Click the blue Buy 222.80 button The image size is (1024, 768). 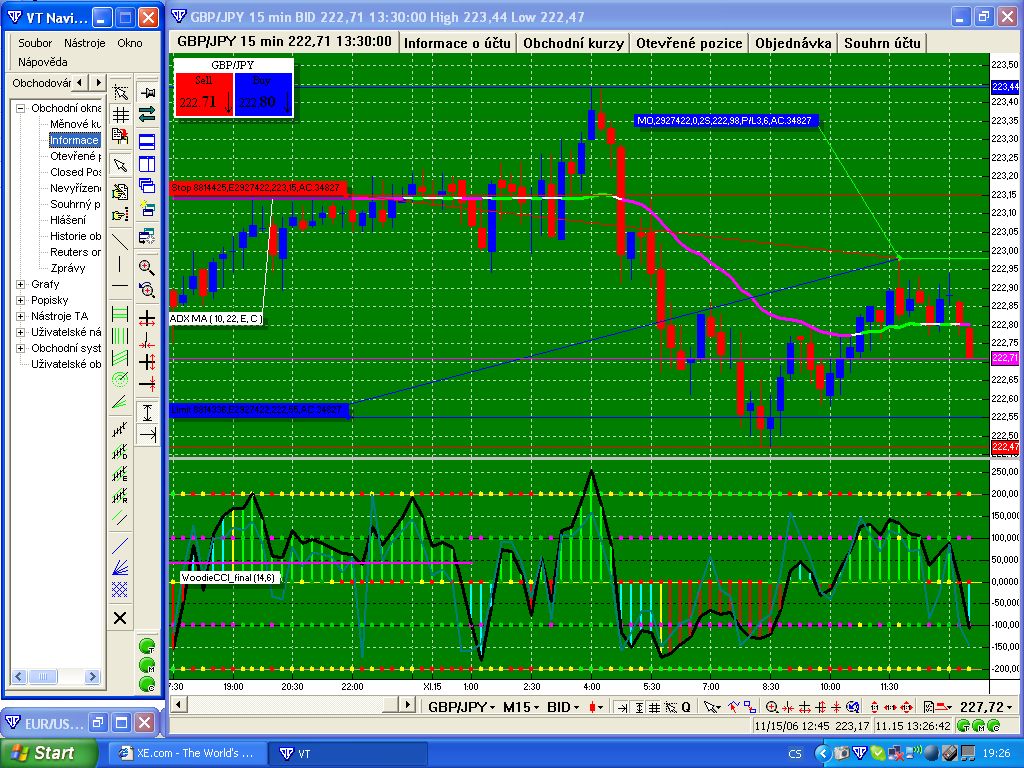click(x=263, y=94)
